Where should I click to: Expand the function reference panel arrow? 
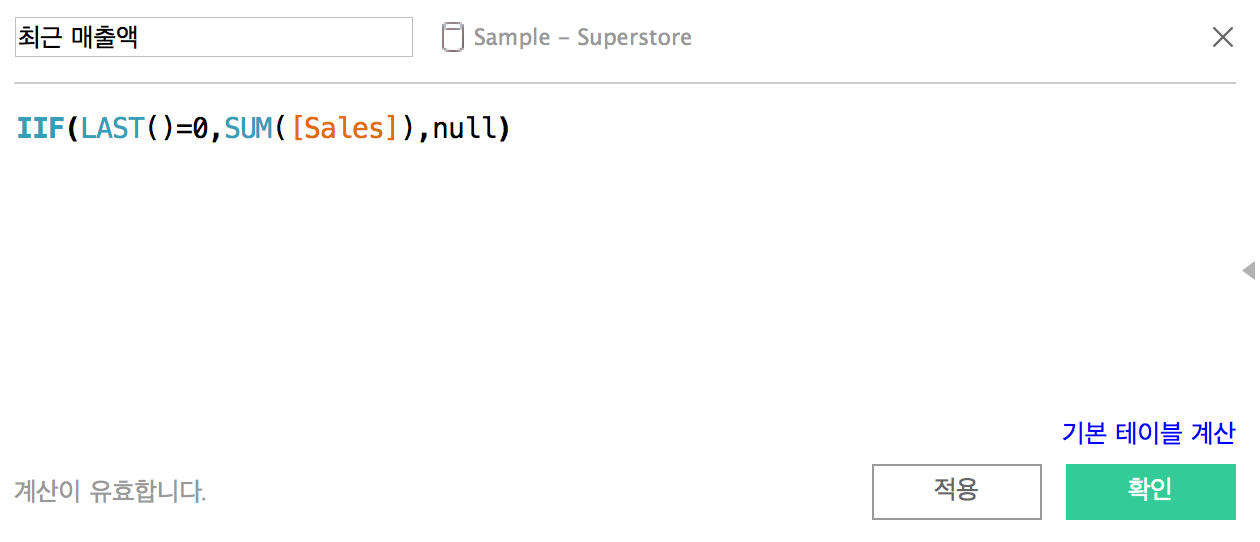pos(1248,270)
